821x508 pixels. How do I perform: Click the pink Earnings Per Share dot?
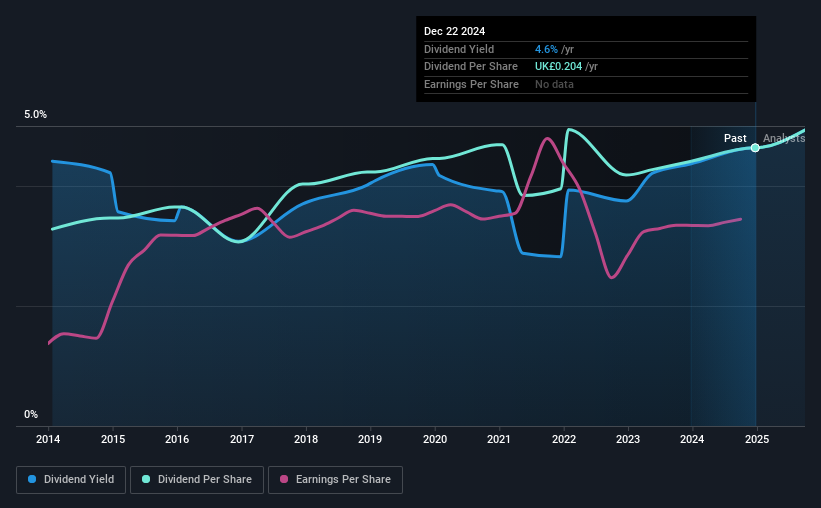point(284,479)
